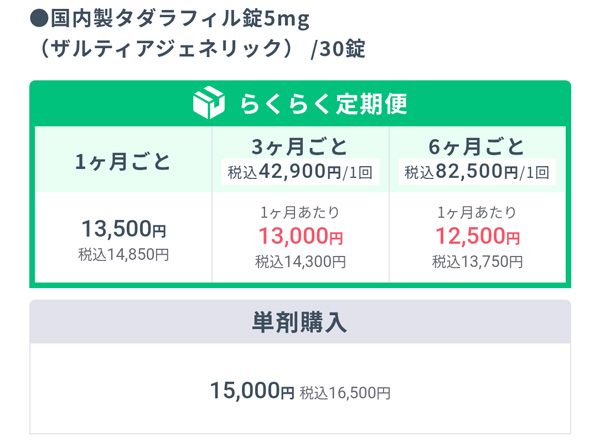Viewport: 600px width, 441px height.
Task: Select the 15,000円 single purchase price
Action: point(252,391)
